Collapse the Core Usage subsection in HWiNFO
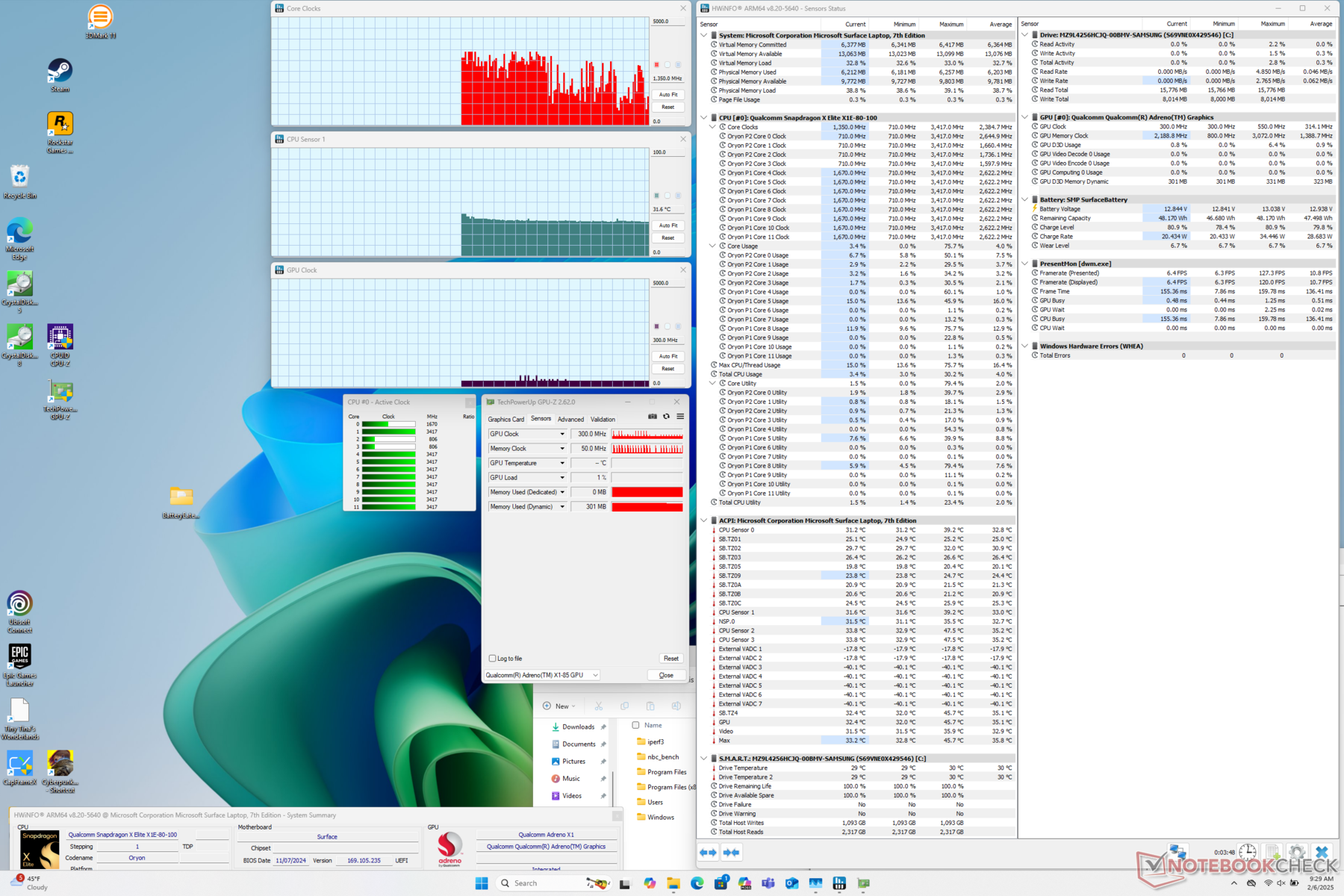 (x=712, y=246)
